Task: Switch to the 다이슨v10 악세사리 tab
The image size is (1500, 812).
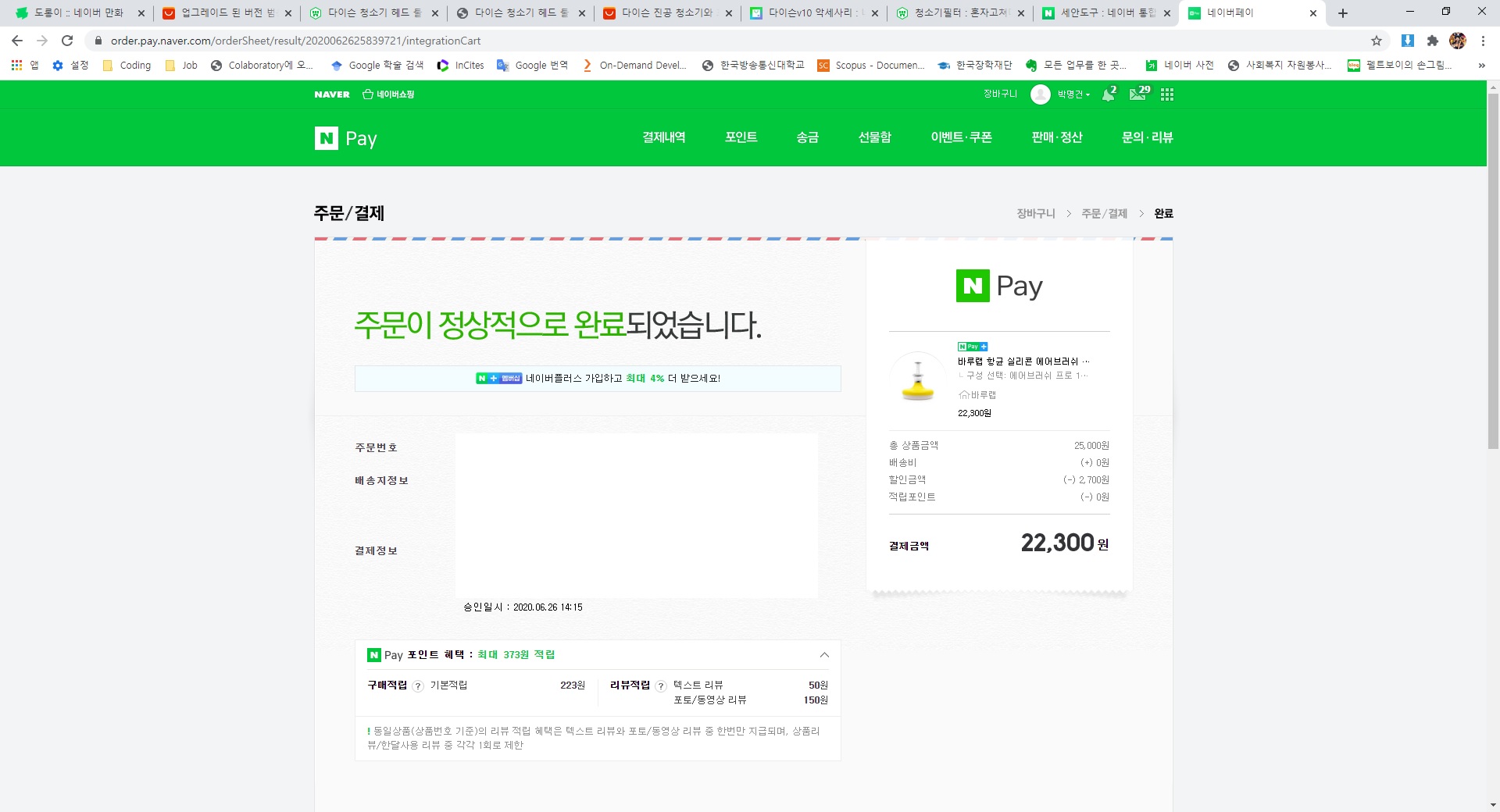Action: pos(812,13)
